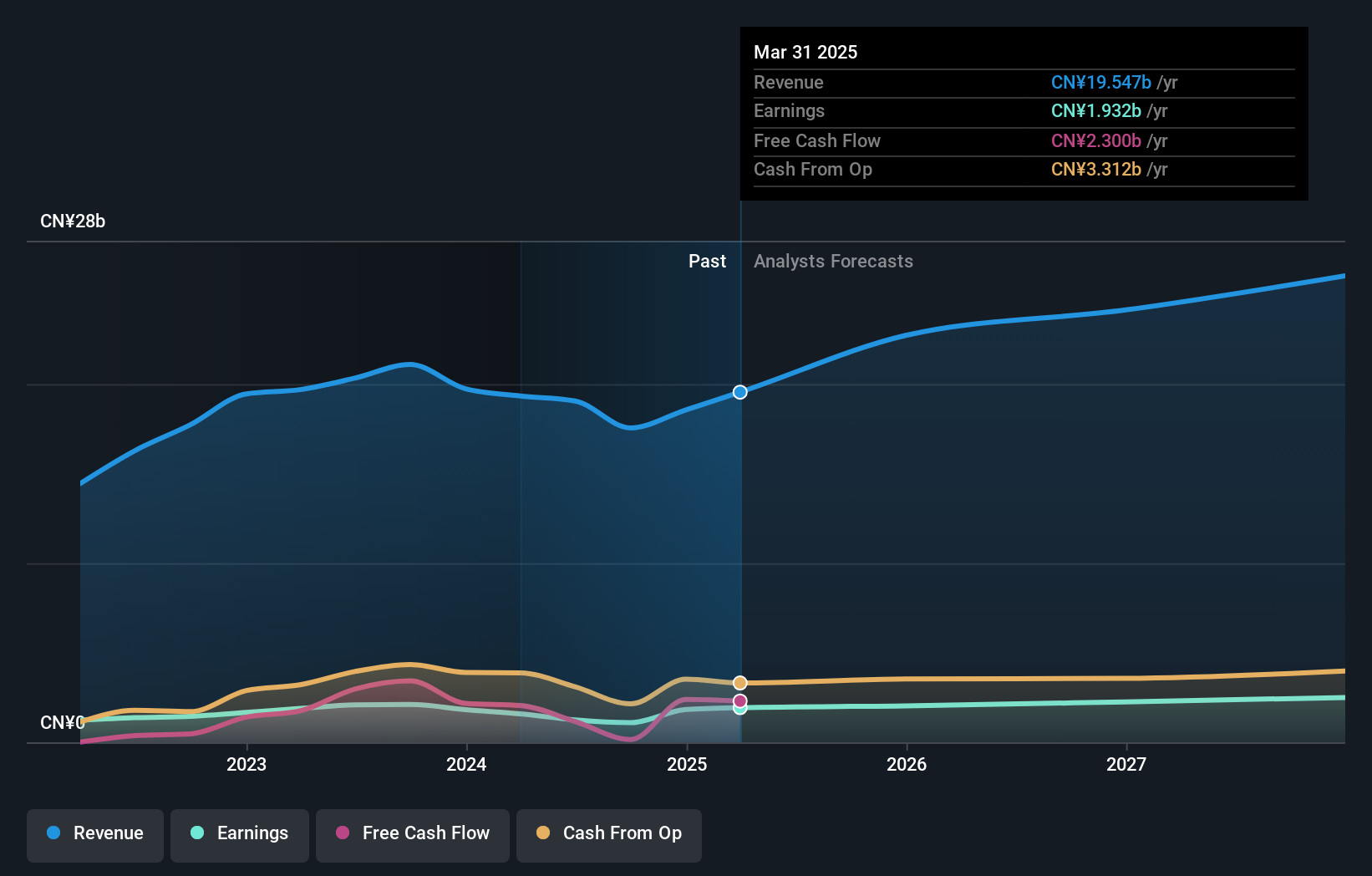Screen dimensions: 1372x876
Task: Click the CN¥28b y-axis label
Action: pos(73,222)
